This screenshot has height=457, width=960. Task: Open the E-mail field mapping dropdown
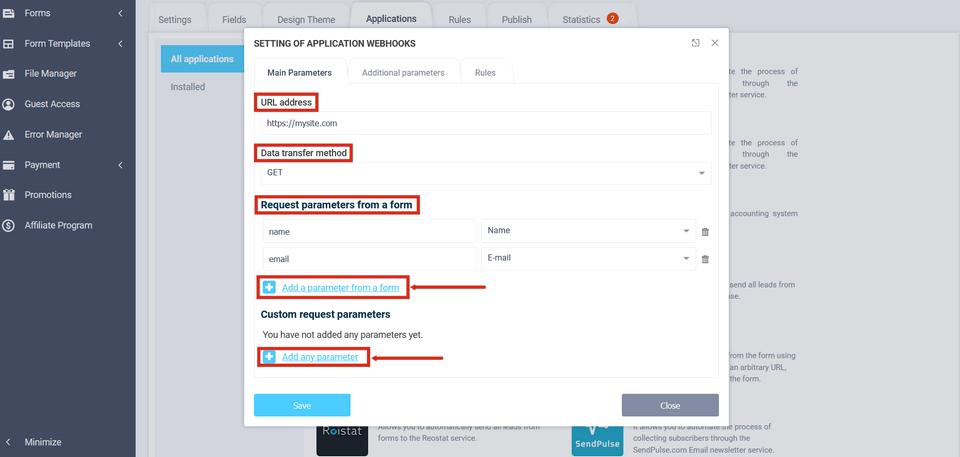click(587, 259)
